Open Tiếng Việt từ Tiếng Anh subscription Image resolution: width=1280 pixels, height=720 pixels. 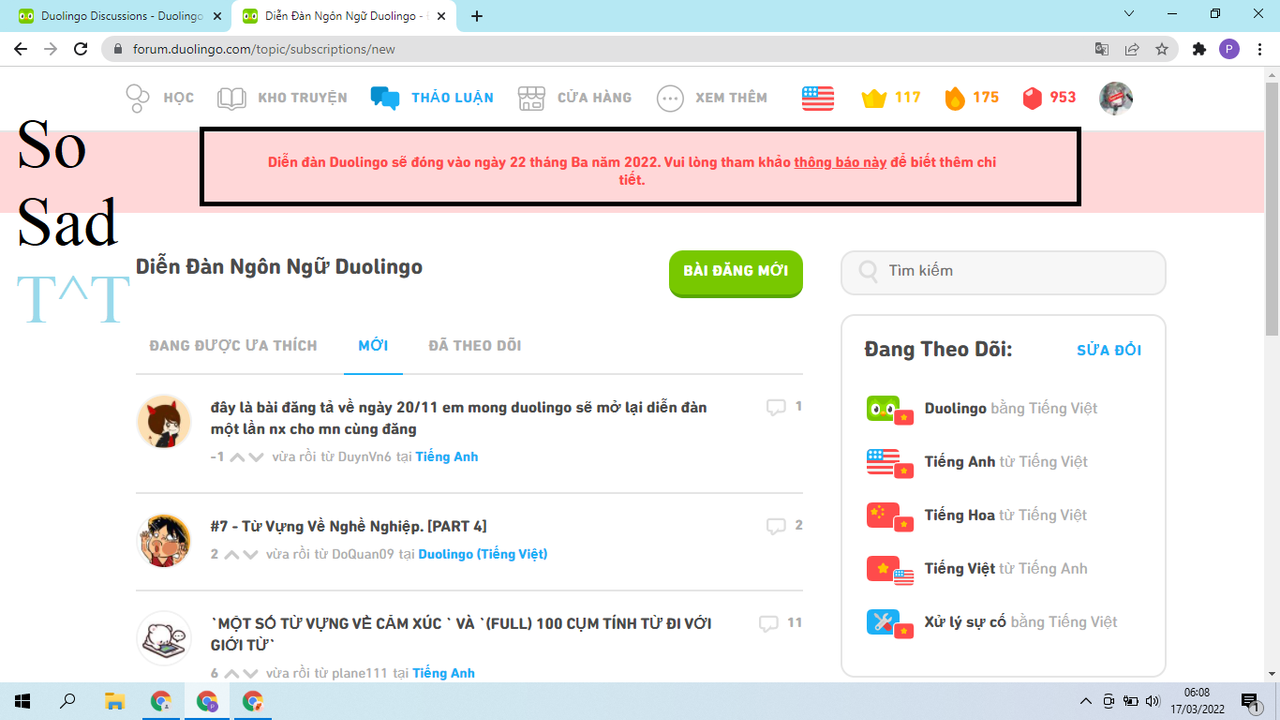(1006, 569)
